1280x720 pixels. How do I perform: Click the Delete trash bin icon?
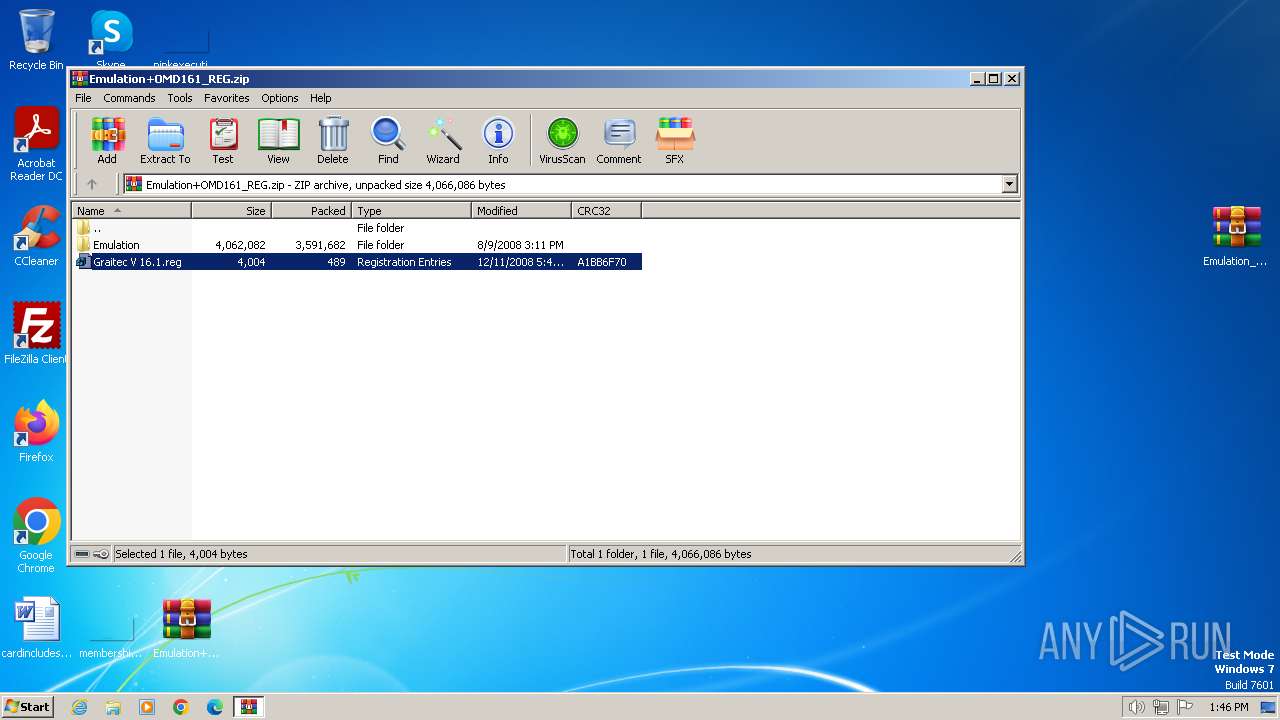[333, 140]
